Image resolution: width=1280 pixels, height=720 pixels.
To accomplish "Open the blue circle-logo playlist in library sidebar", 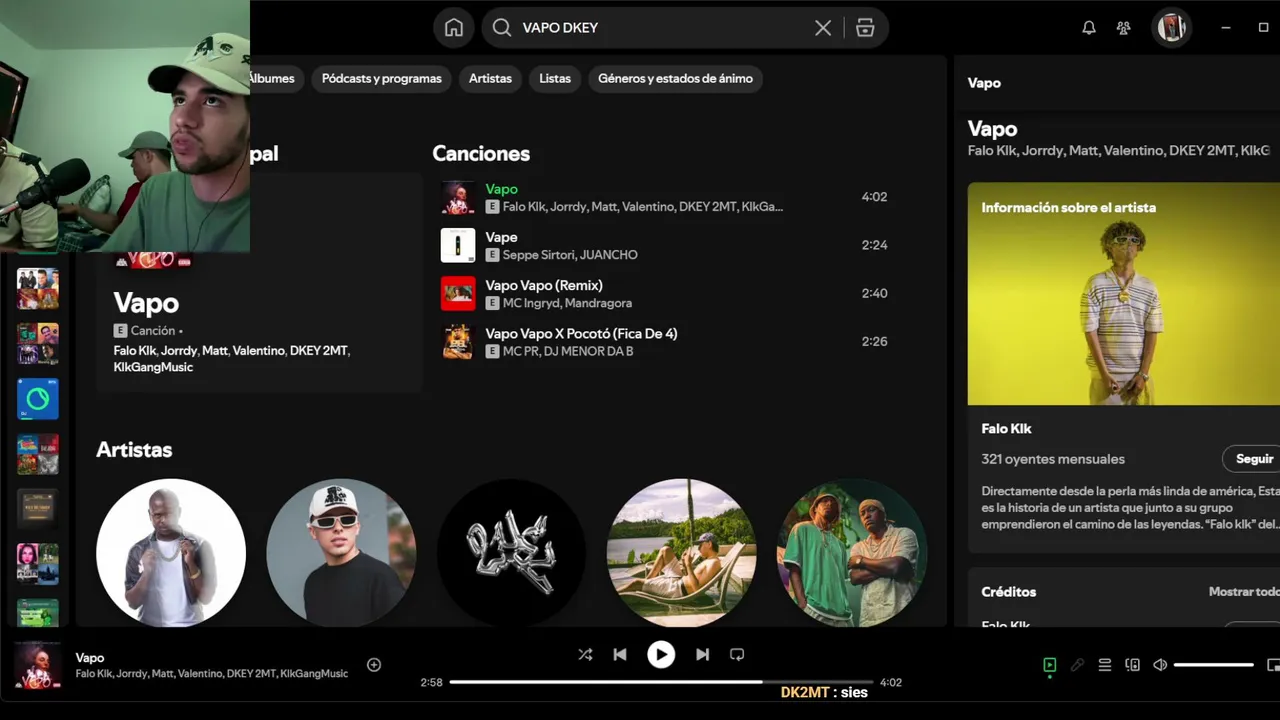I will (38, 399).
